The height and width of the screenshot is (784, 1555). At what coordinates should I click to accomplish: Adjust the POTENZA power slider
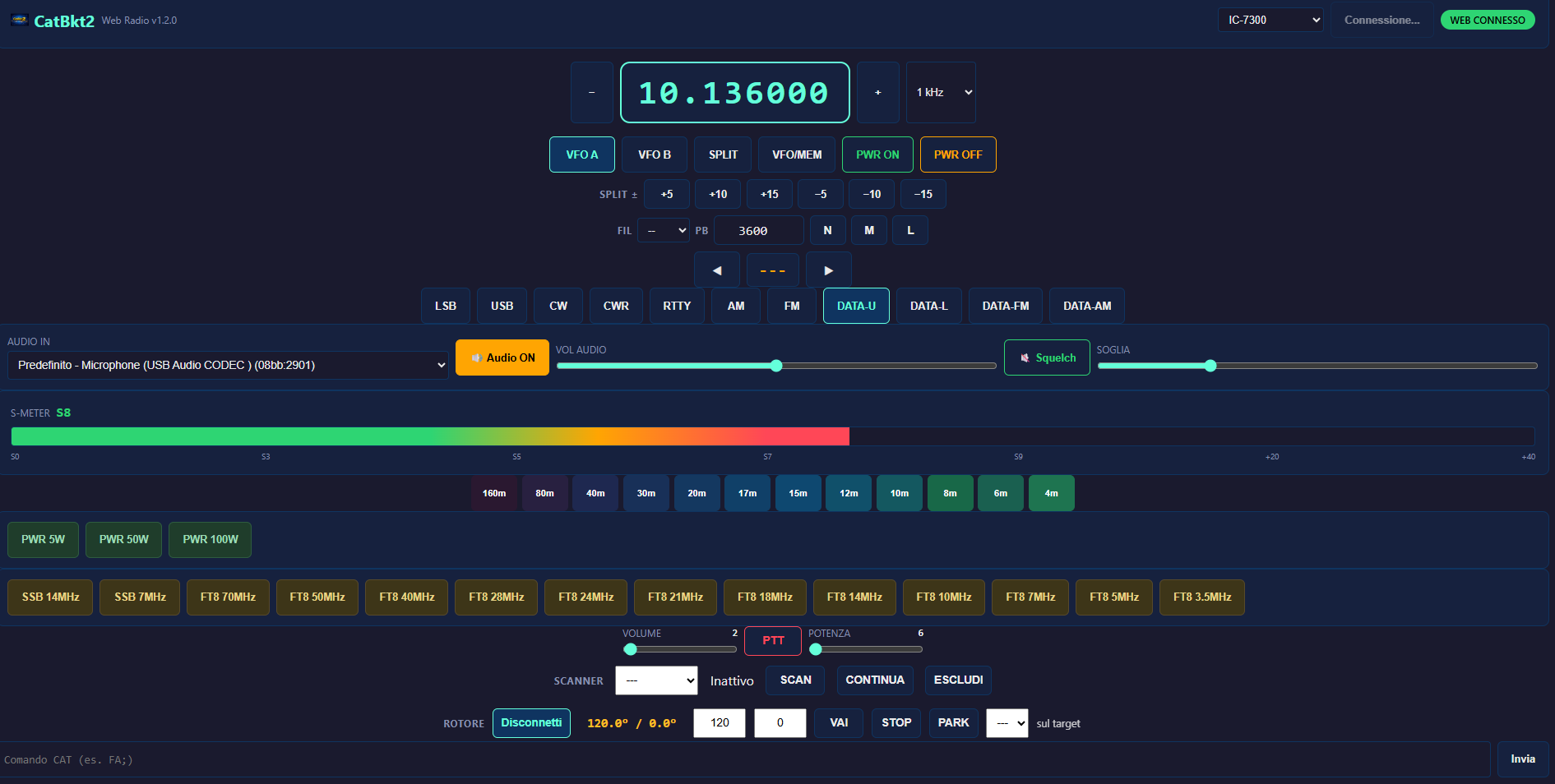(x=866, y=649)
